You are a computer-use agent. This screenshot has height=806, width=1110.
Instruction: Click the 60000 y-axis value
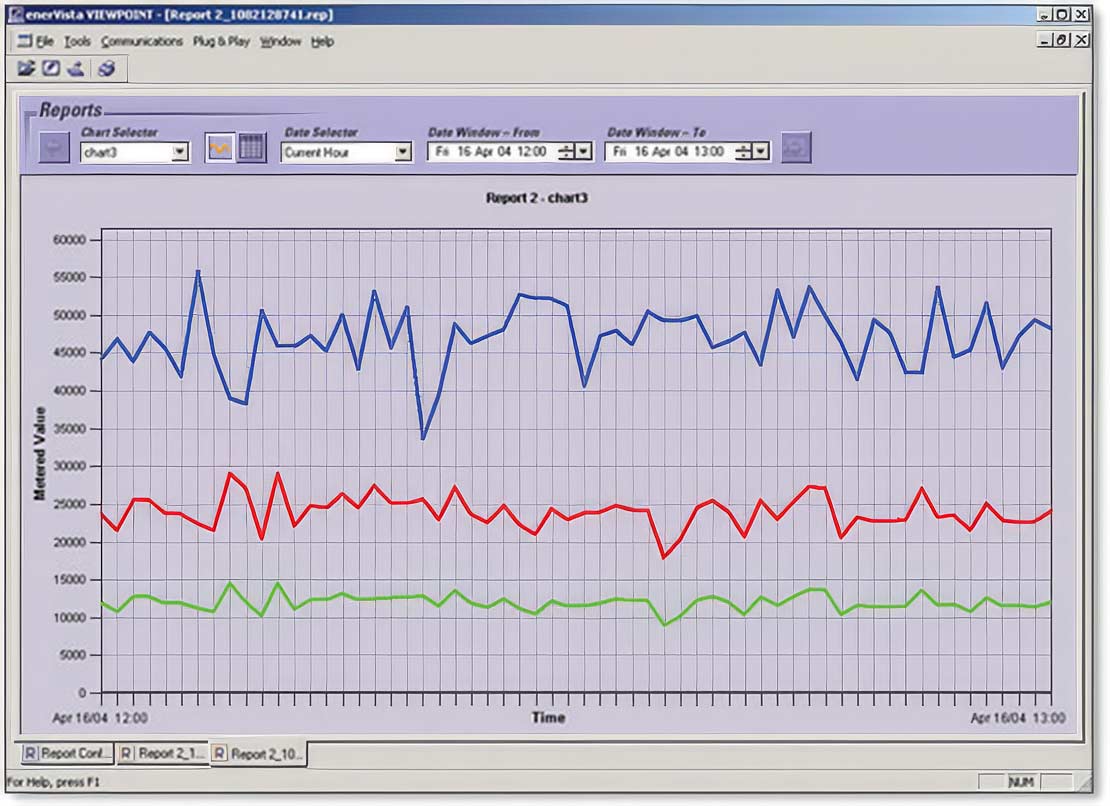[69, 240]
